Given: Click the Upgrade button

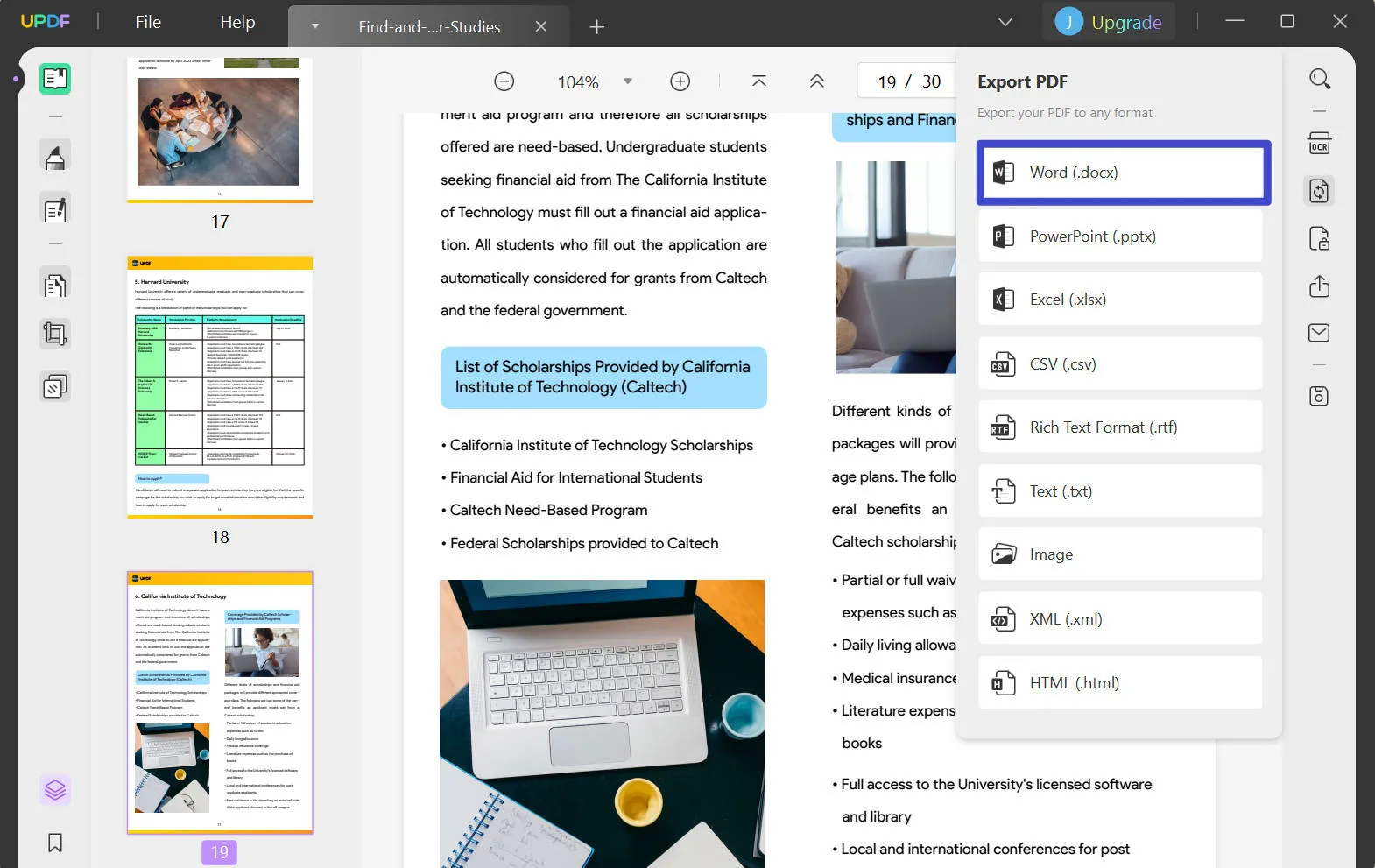Looking at the screenshot, I should click(1126, 22).
